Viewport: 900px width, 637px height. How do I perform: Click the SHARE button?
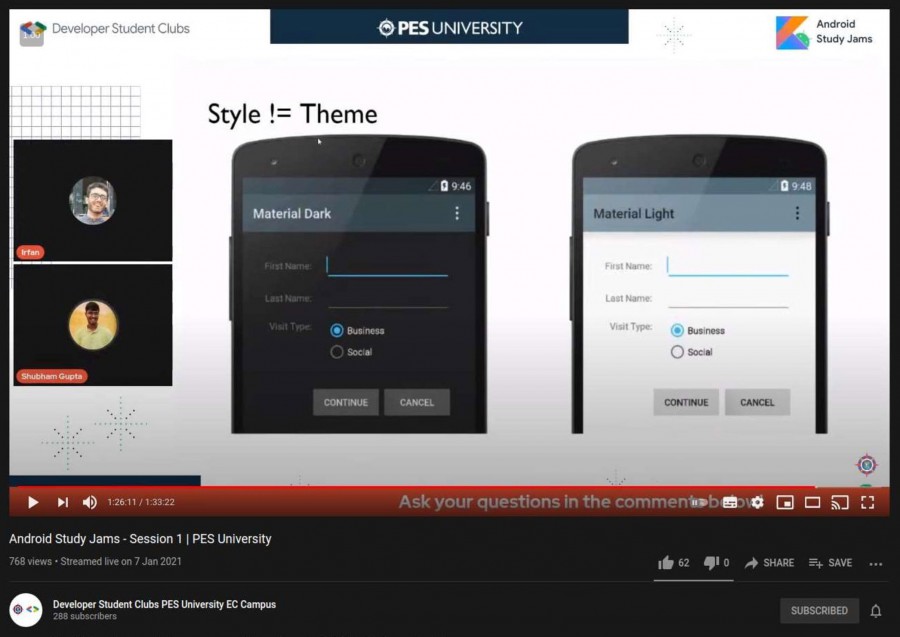pyautogui.click(x=769, y=563)
